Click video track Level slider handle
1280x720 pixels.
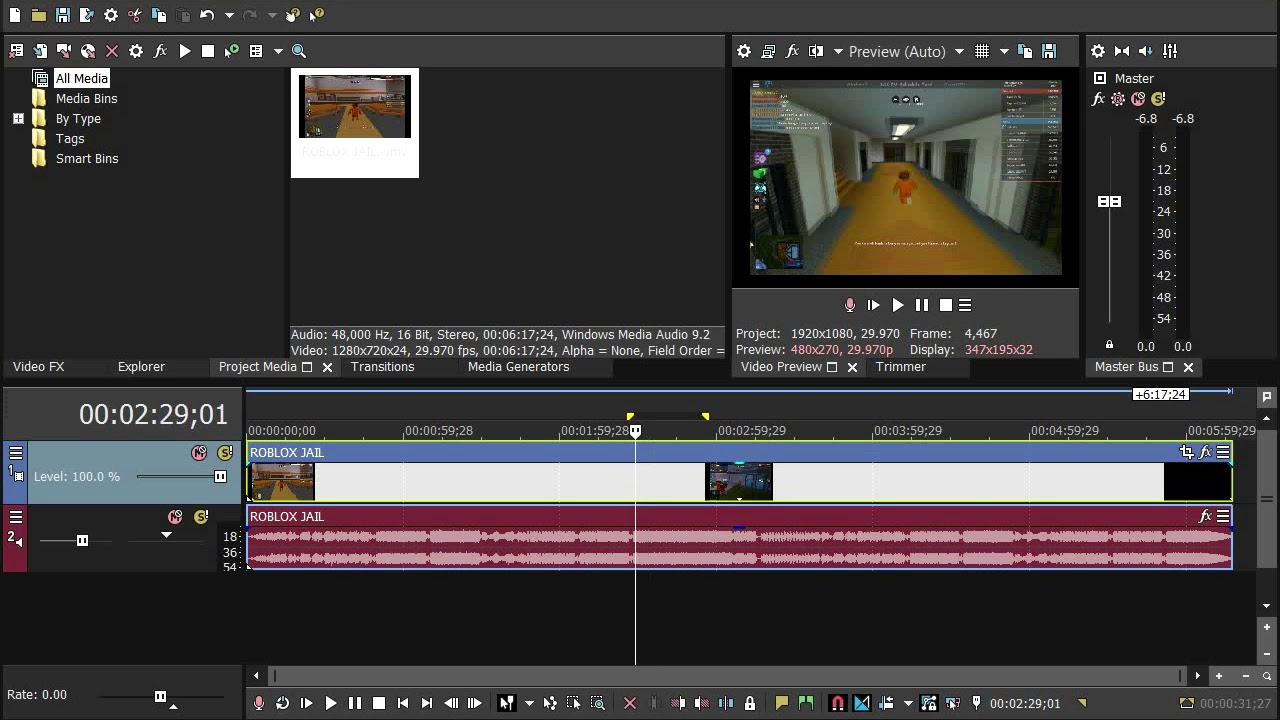click(x=220, y=476)
